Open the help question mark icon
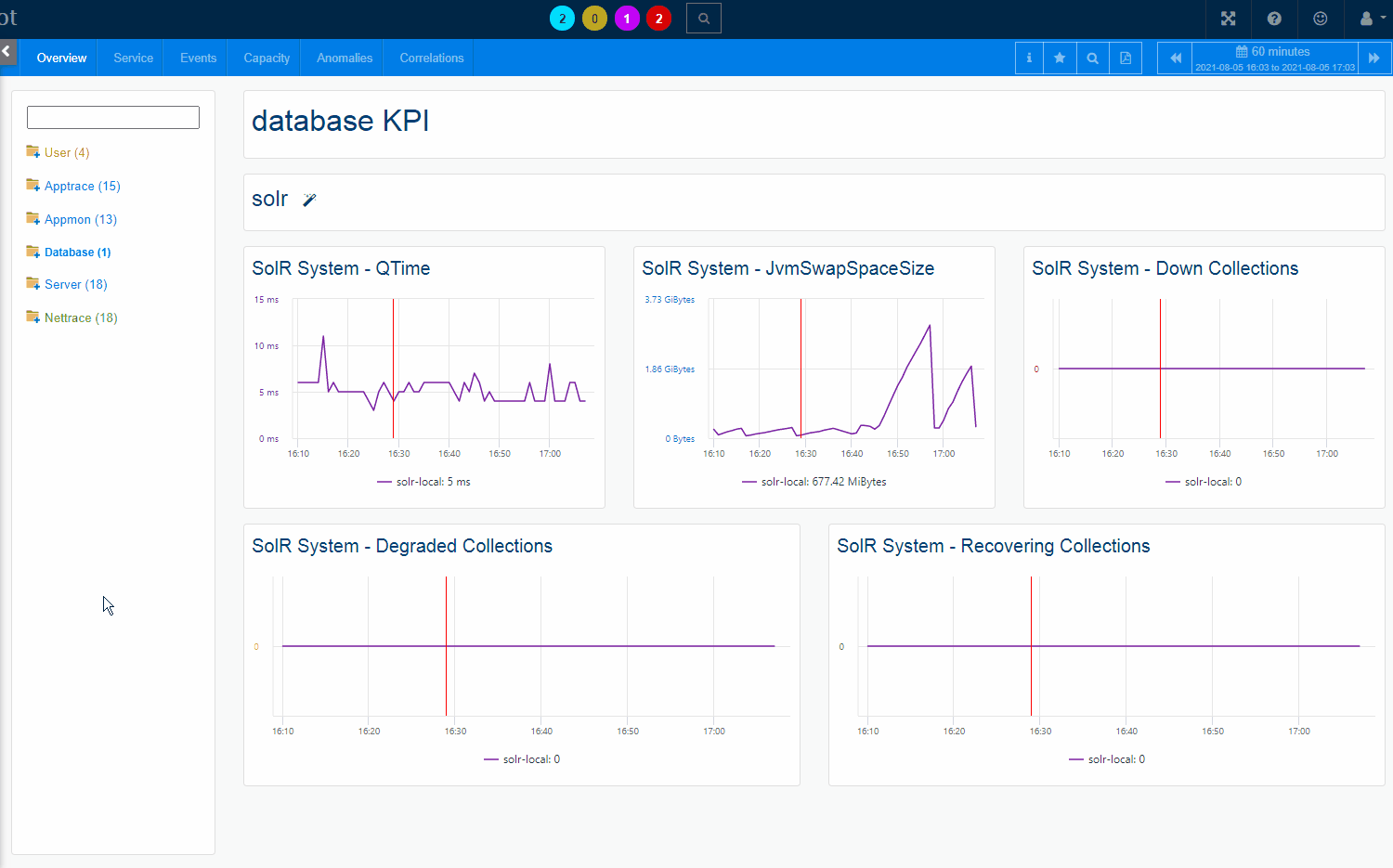The height and width of the screenshot is (868, 1393). pyautogui.click(x=1274, y=19)
